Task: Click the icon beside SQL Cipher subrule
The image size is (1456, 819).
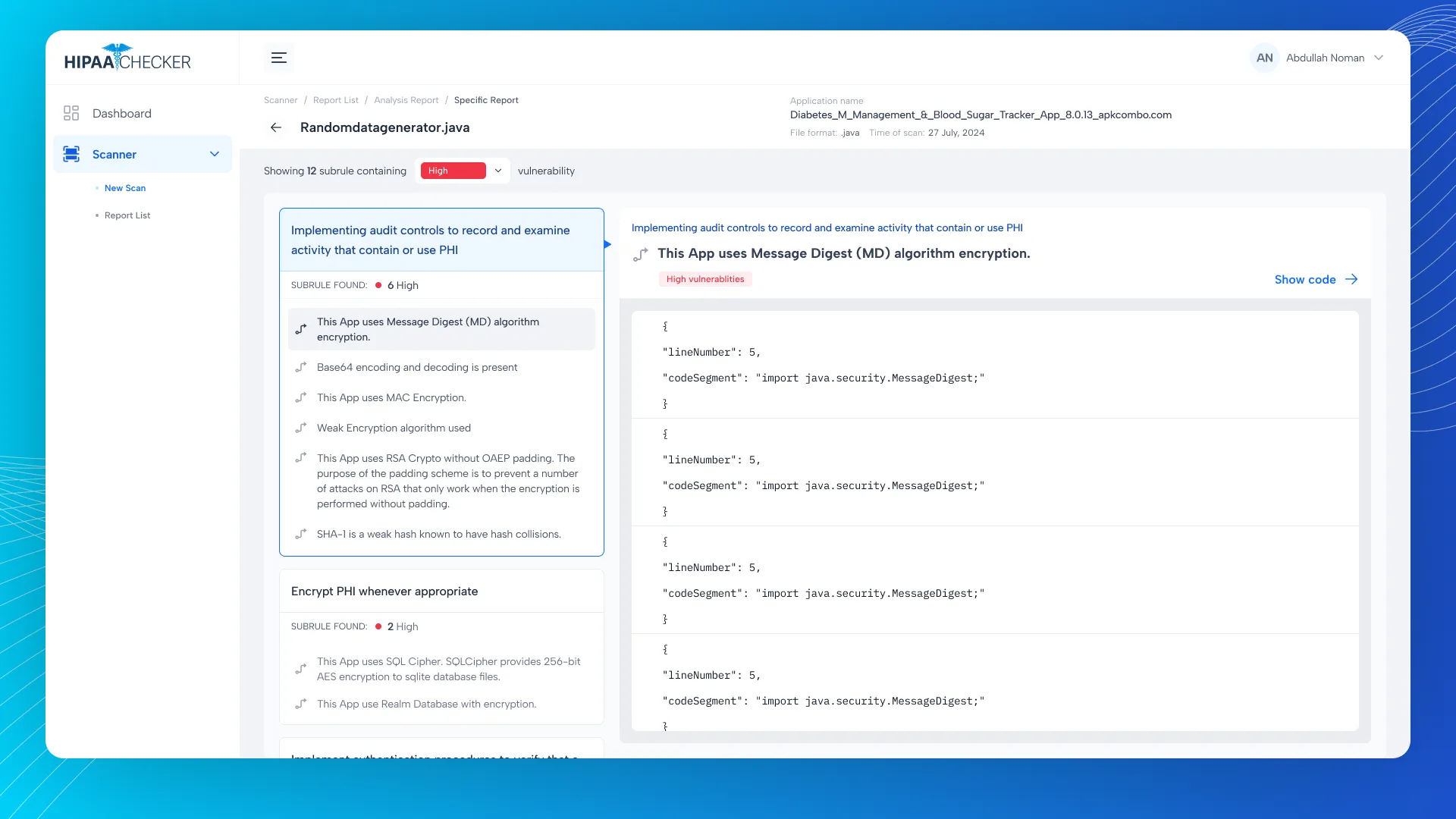Action: (x=301, y=669)
